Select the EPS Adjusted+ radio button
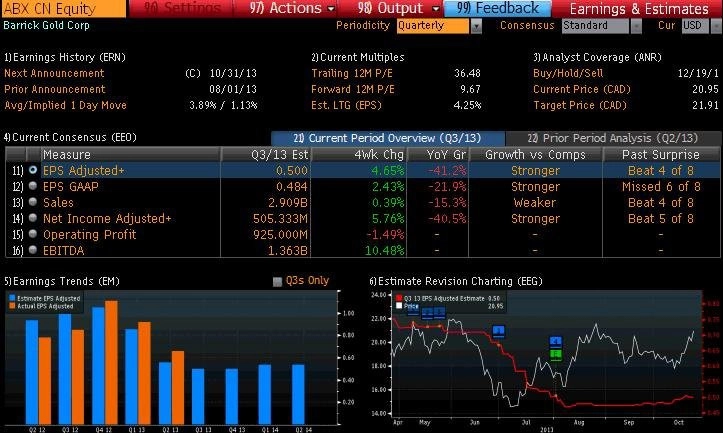Viewport: 723px width, 433px height. click(x=33, y=170)
